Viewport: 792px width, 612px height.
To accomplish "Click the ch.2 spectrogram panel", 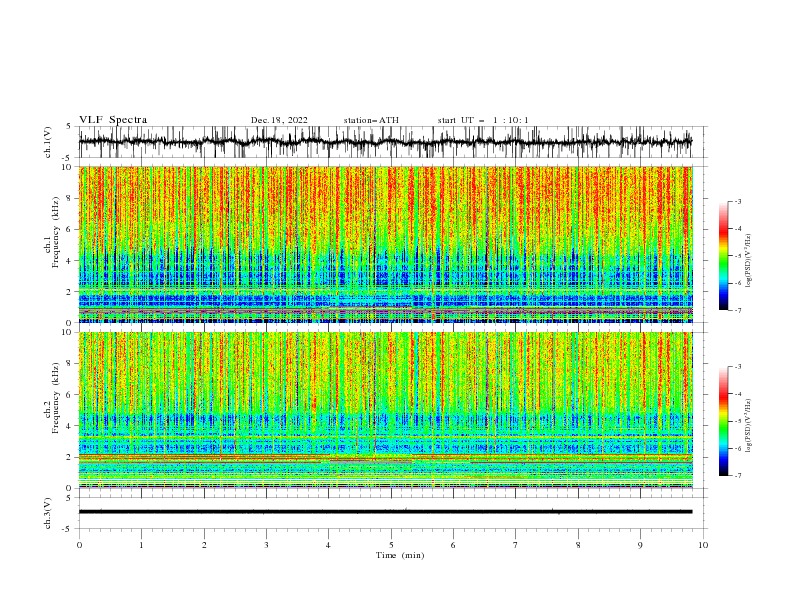I will click(x=386, y=410).
